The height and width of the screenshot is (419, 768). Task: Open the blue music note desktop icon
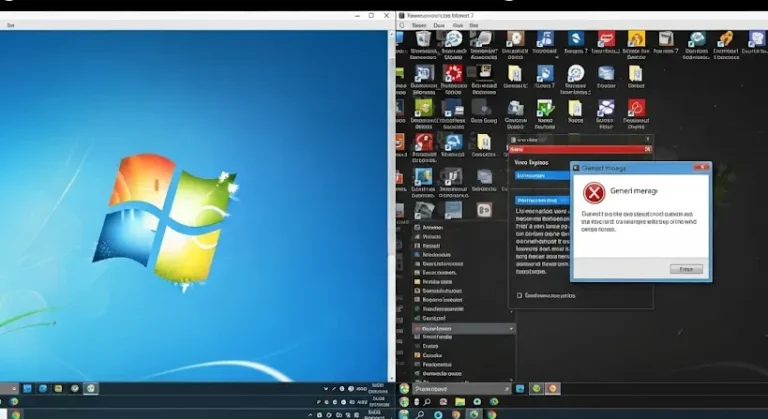[545, 39]
